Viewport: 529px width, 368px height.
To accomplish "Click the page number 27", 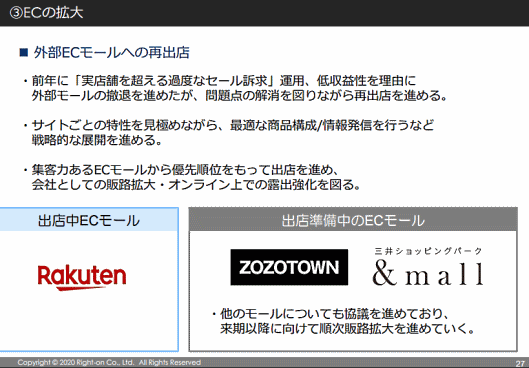I will [x=520, y=364].
